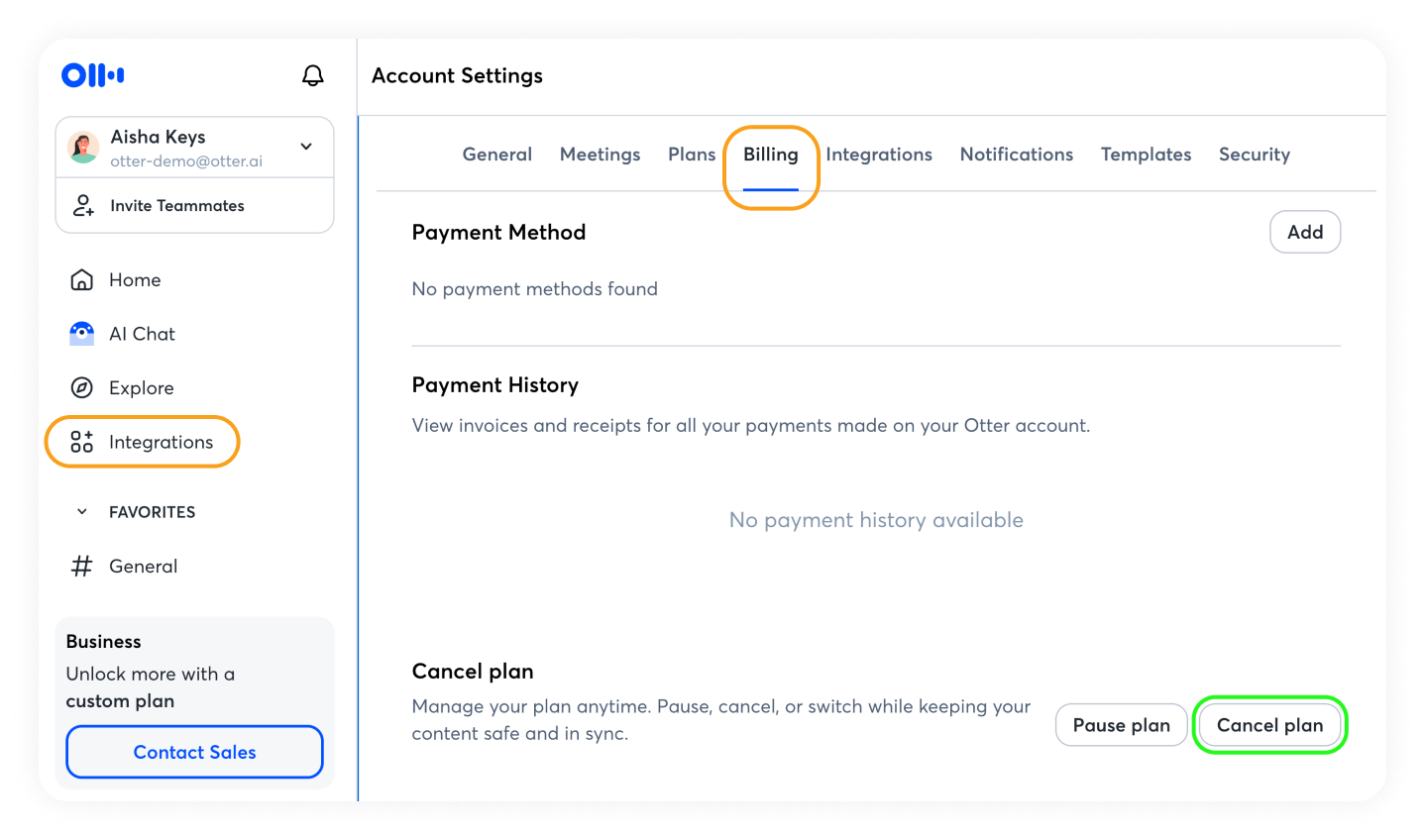Go to the Security tab
Viewport: 1425px width, 840px height.
(1254, 155)
